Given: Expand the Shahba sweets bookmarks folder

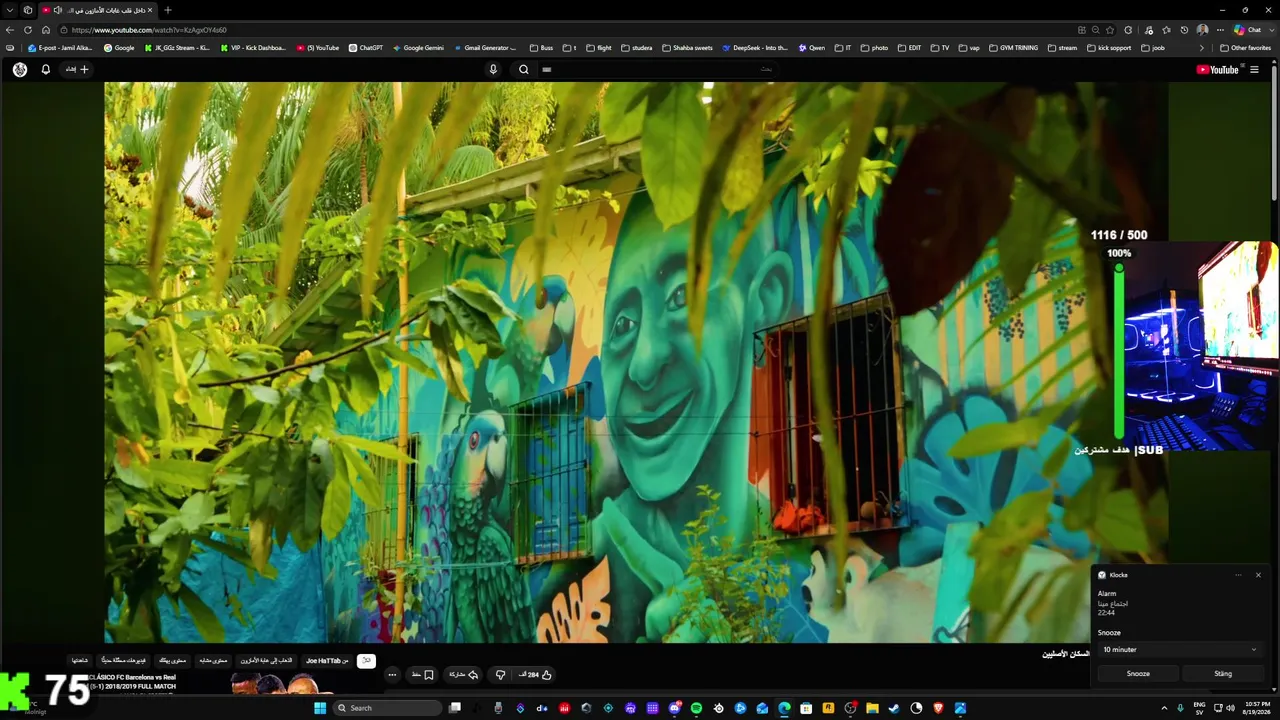Looking at the screenshot, I should (x=687, y=48).
